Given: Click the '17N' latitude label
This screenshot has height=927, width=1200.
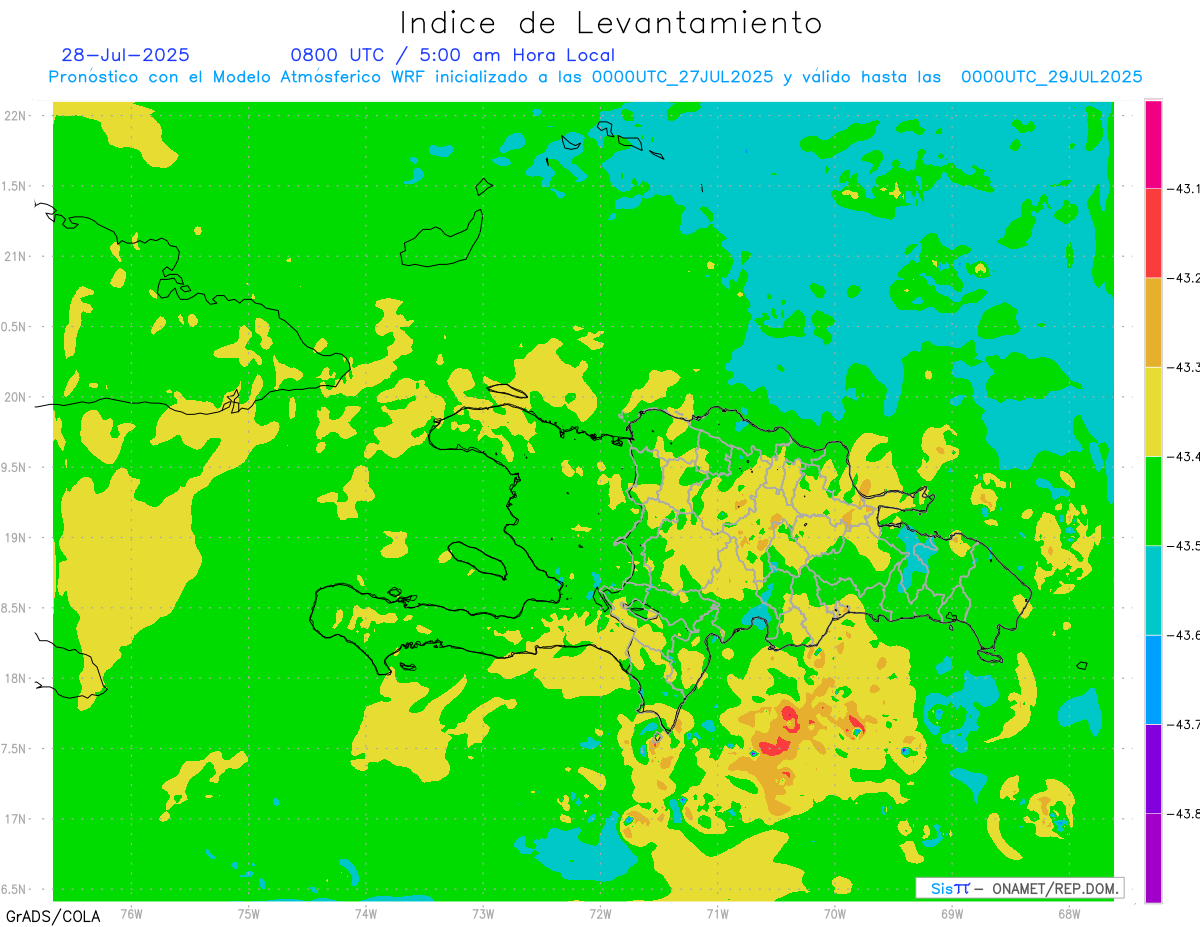Looking at the screenshot, I should tap(15, 818).
